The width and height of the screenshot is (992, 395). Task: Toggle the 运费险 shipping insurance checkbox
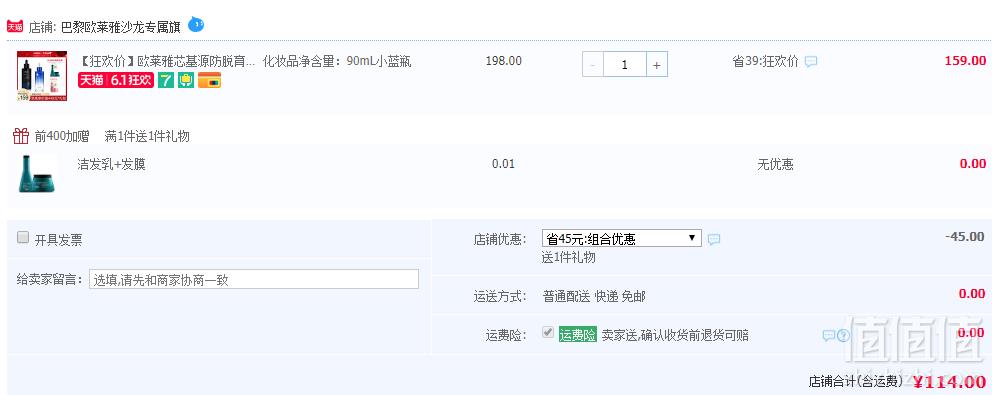point(548,332)
